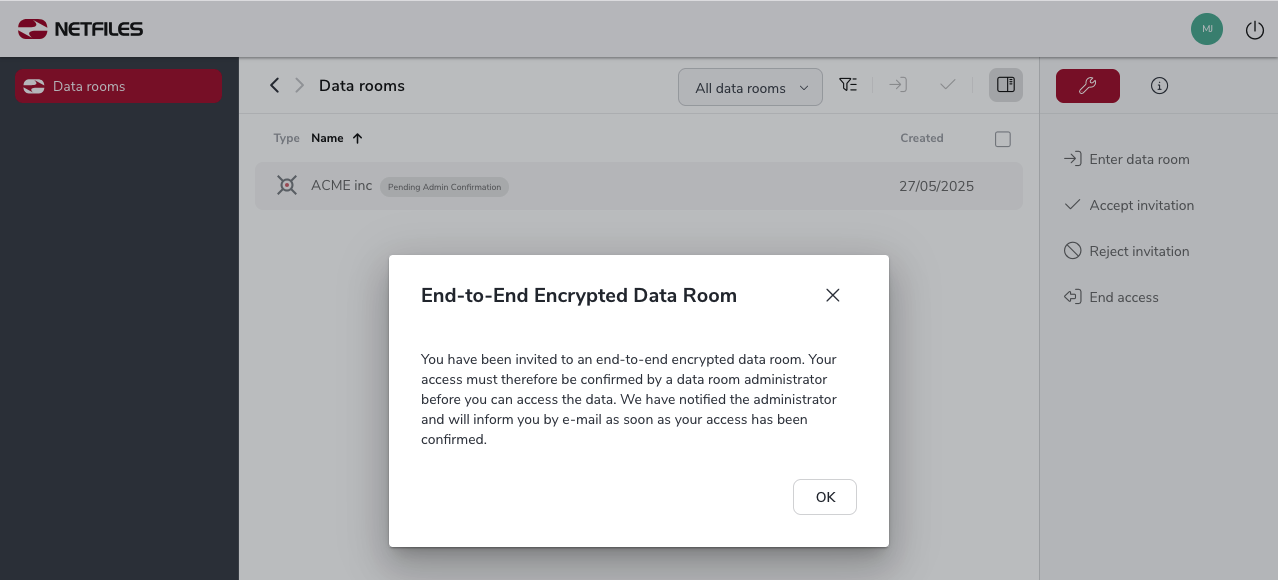Go forward with the right chevron
Image resolution: width=1278 pixels, height=580 pixels.
click(x=299, y=85)
